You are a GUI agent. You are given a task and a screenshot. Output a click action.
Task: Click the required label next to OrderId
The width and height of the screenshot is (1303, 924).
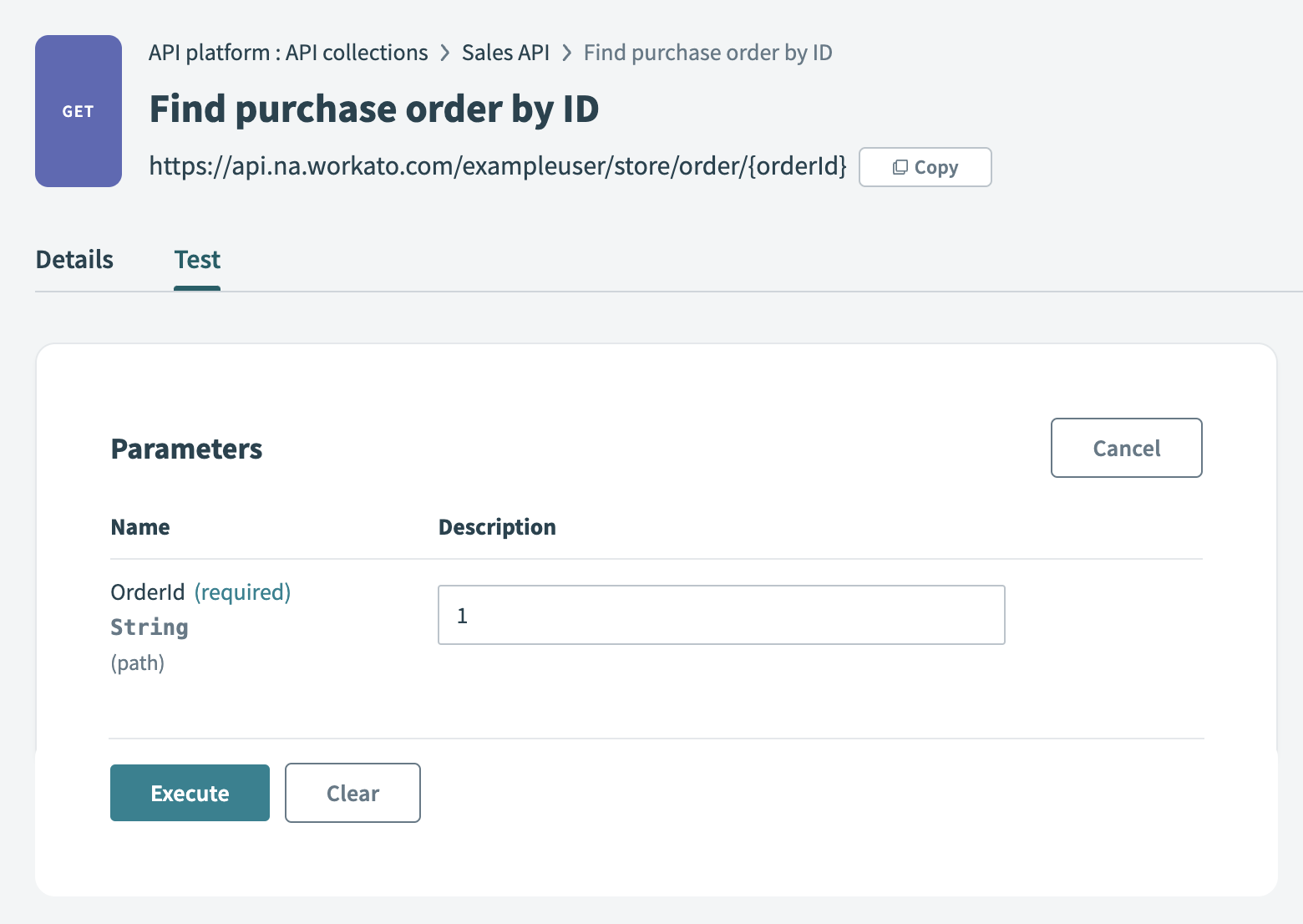(242, 591)
